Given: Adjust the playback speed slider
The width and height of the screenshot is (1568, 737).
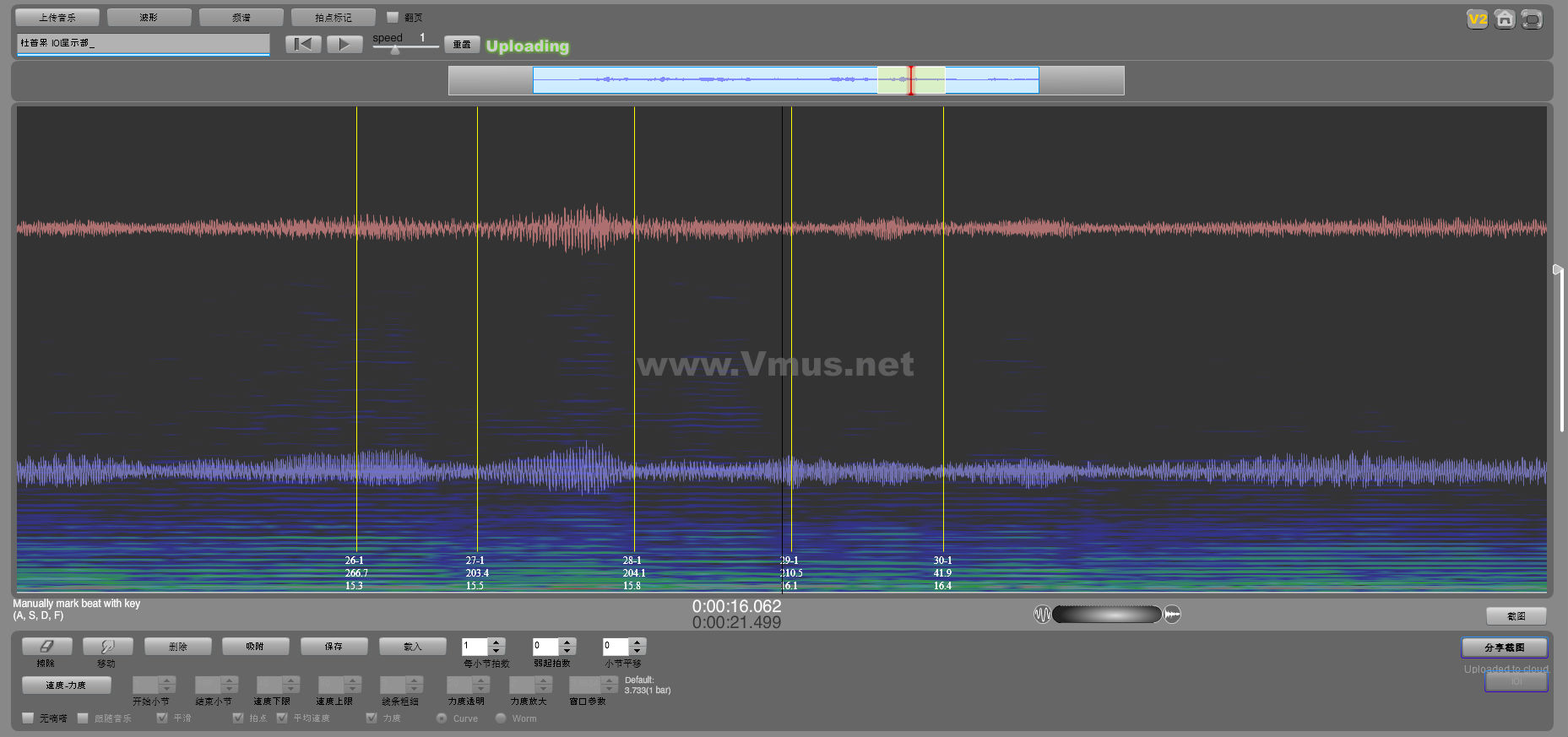Looking at the screenshot, I should tap(395, 49).
